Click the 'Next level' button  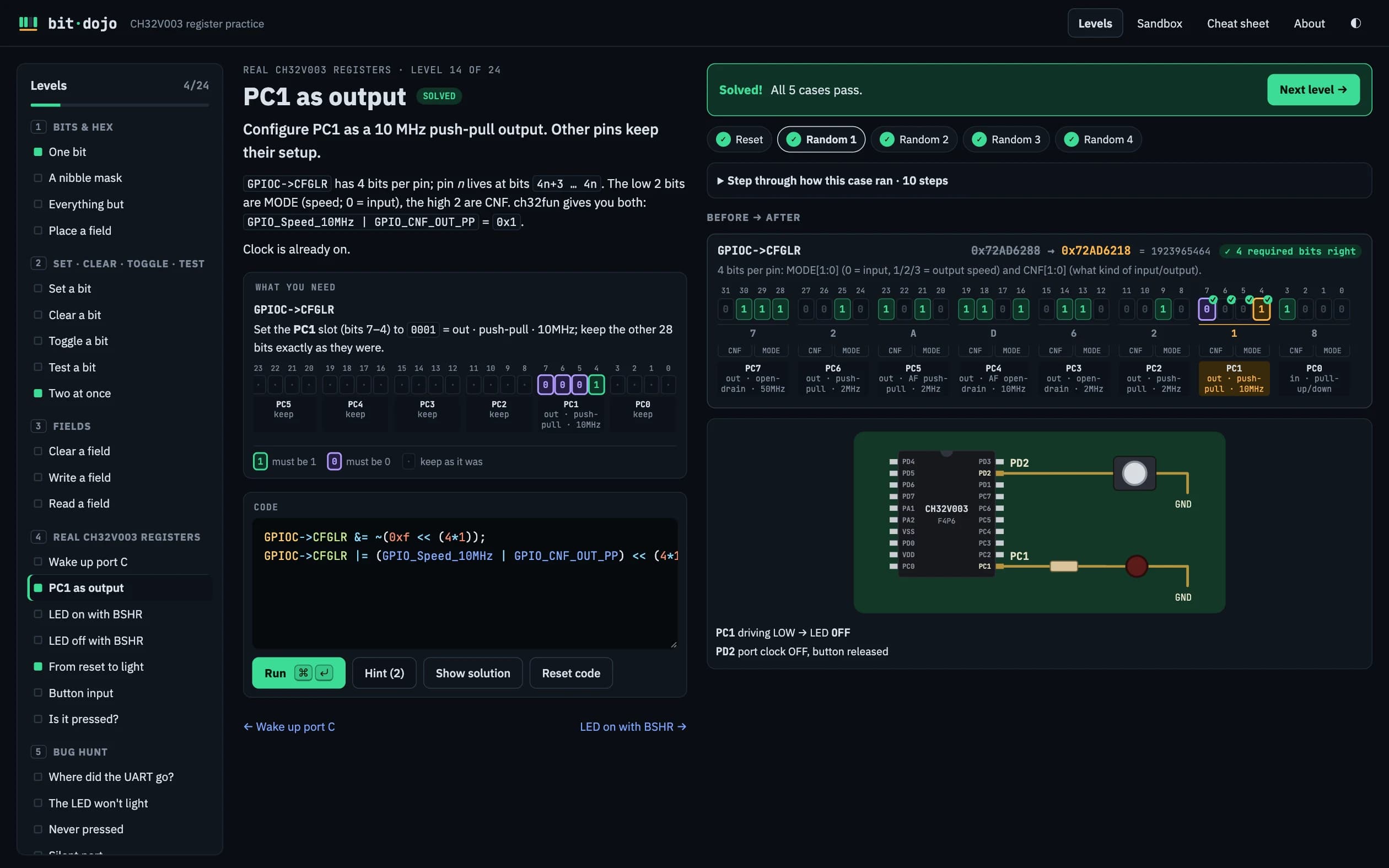(x=1313, y=89)
